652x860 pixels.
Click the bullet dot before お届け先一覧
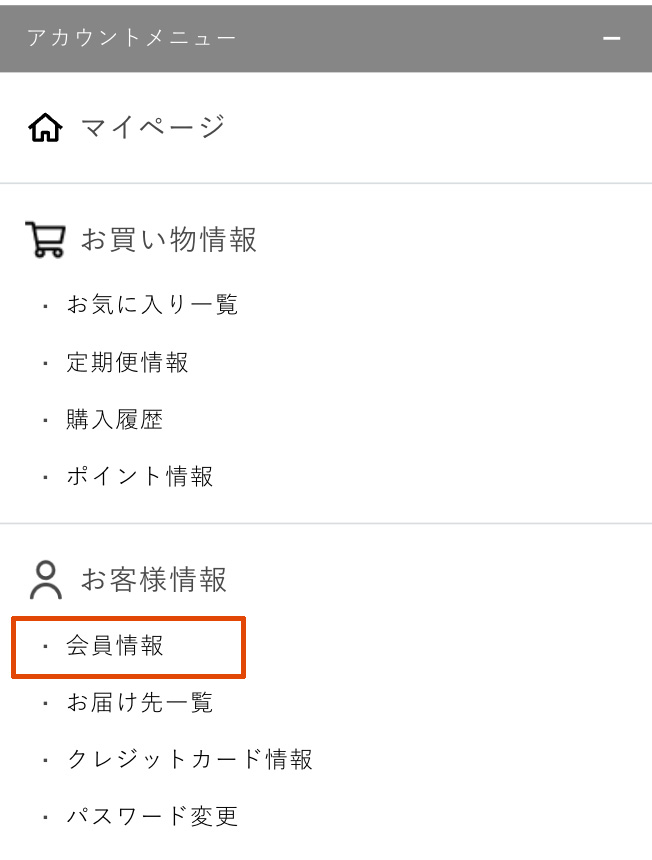(x=45, y=704)
